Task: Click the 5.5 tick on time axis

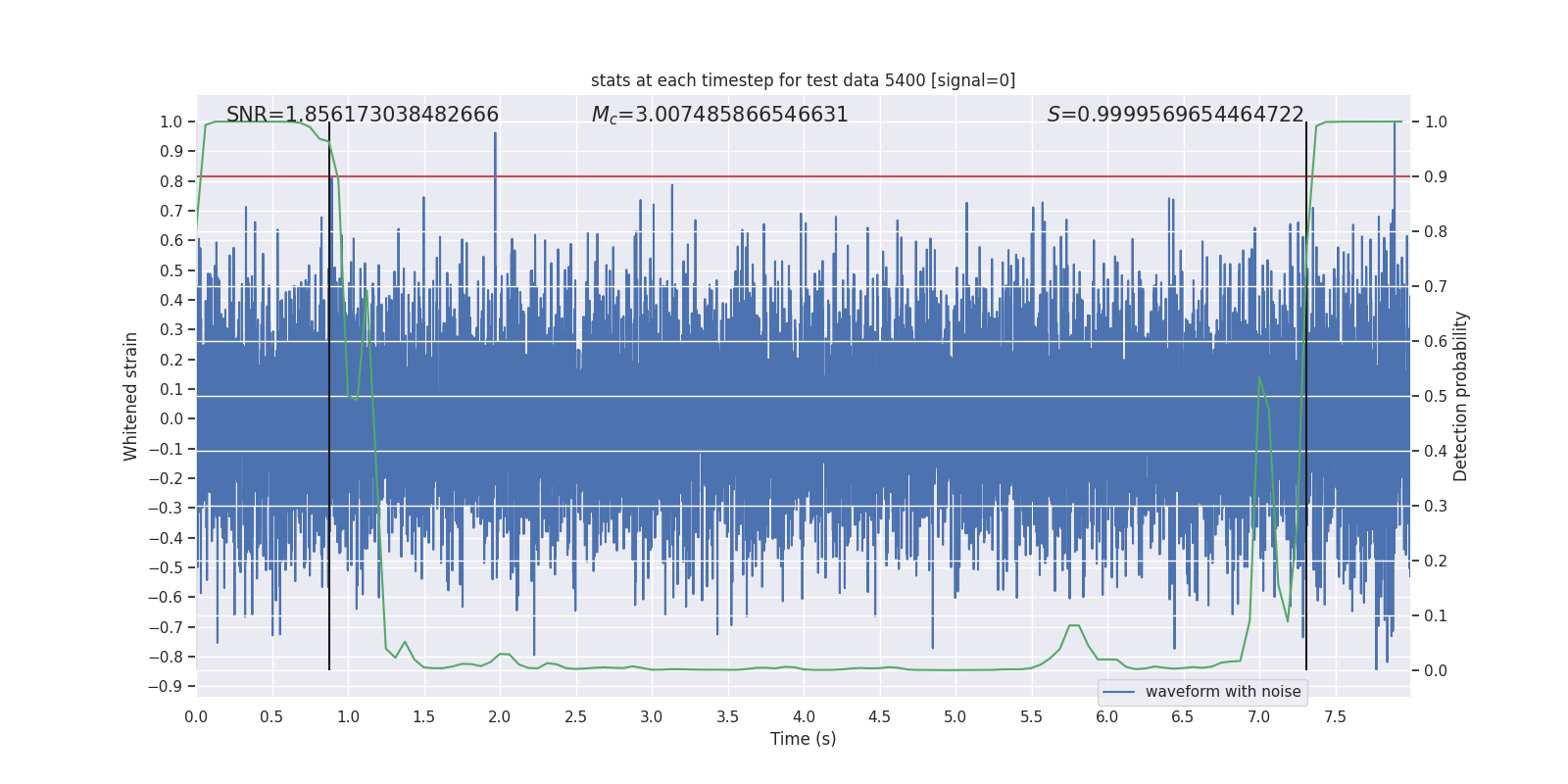Action: (1031, 716)
